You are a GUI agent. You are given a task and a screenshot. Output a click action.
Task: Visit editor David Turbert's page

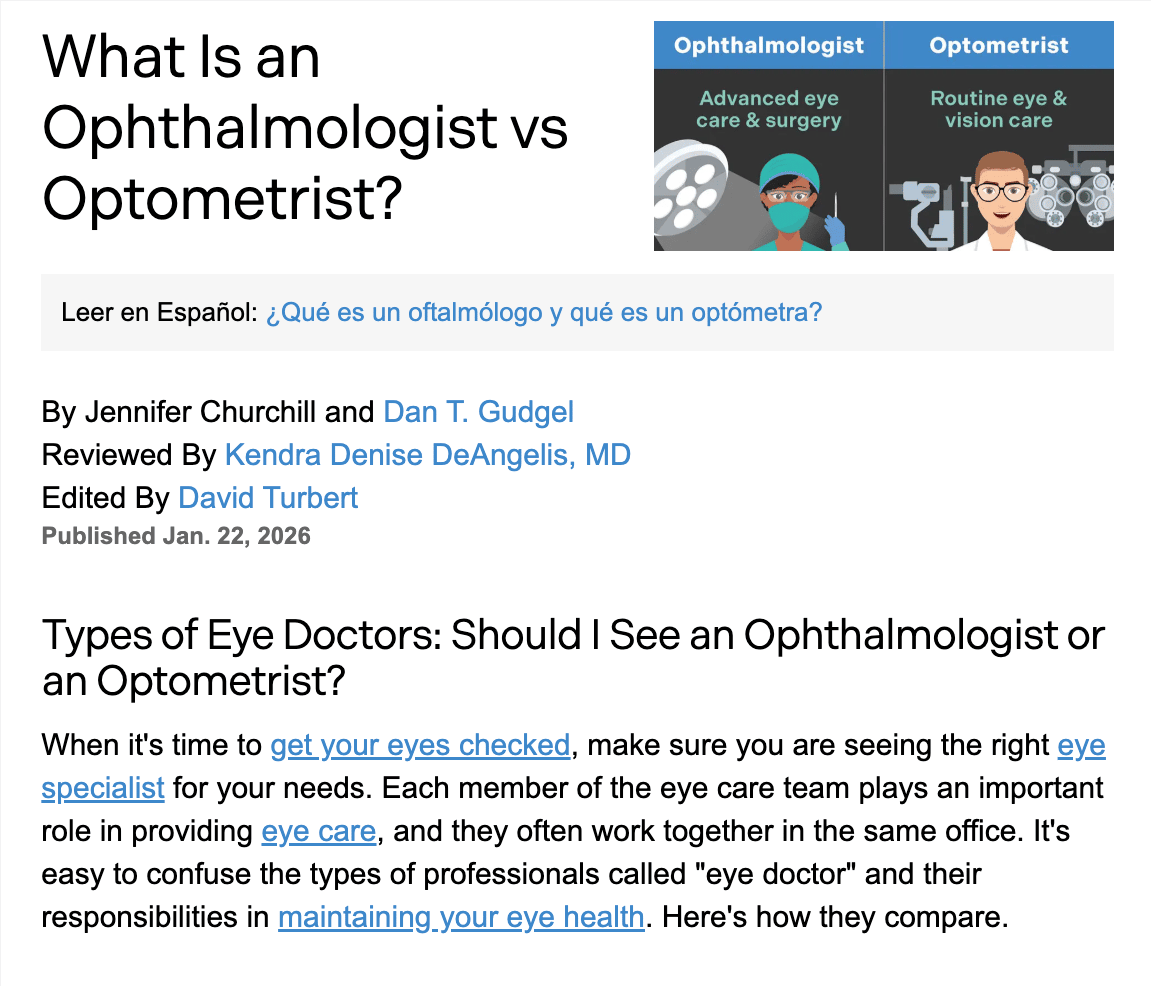268,498
